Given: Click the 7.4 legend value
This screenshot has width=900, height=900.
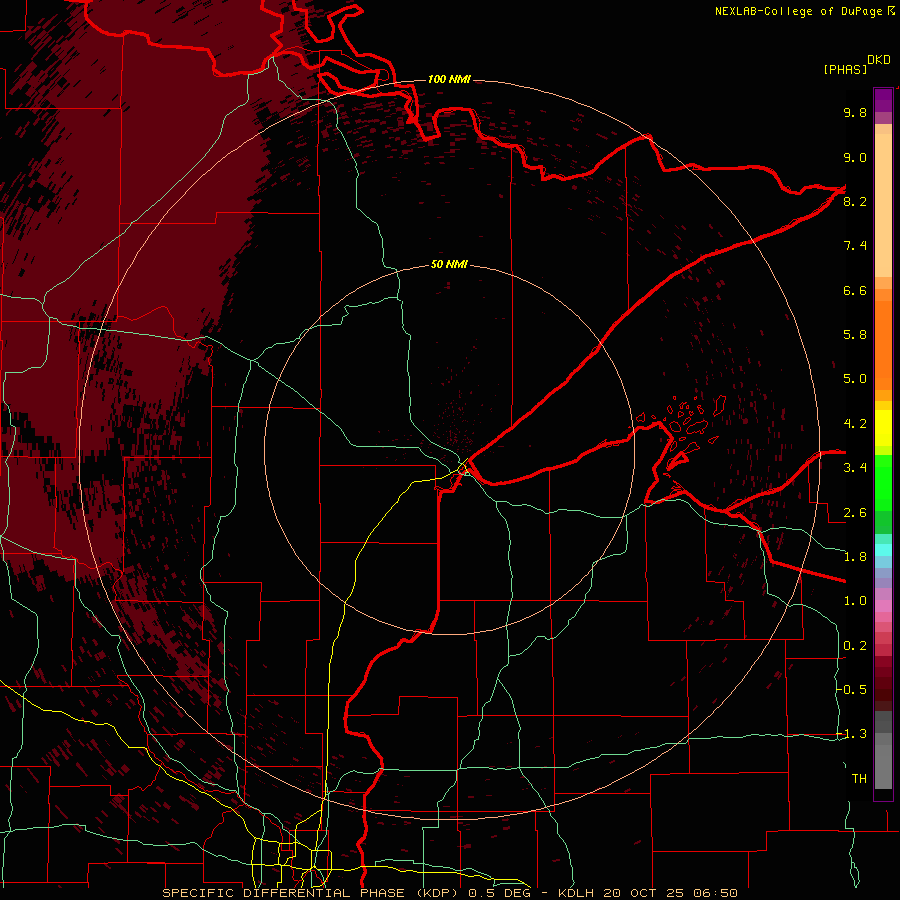Looking at the screenshot, I should click(x=855, y=246).
